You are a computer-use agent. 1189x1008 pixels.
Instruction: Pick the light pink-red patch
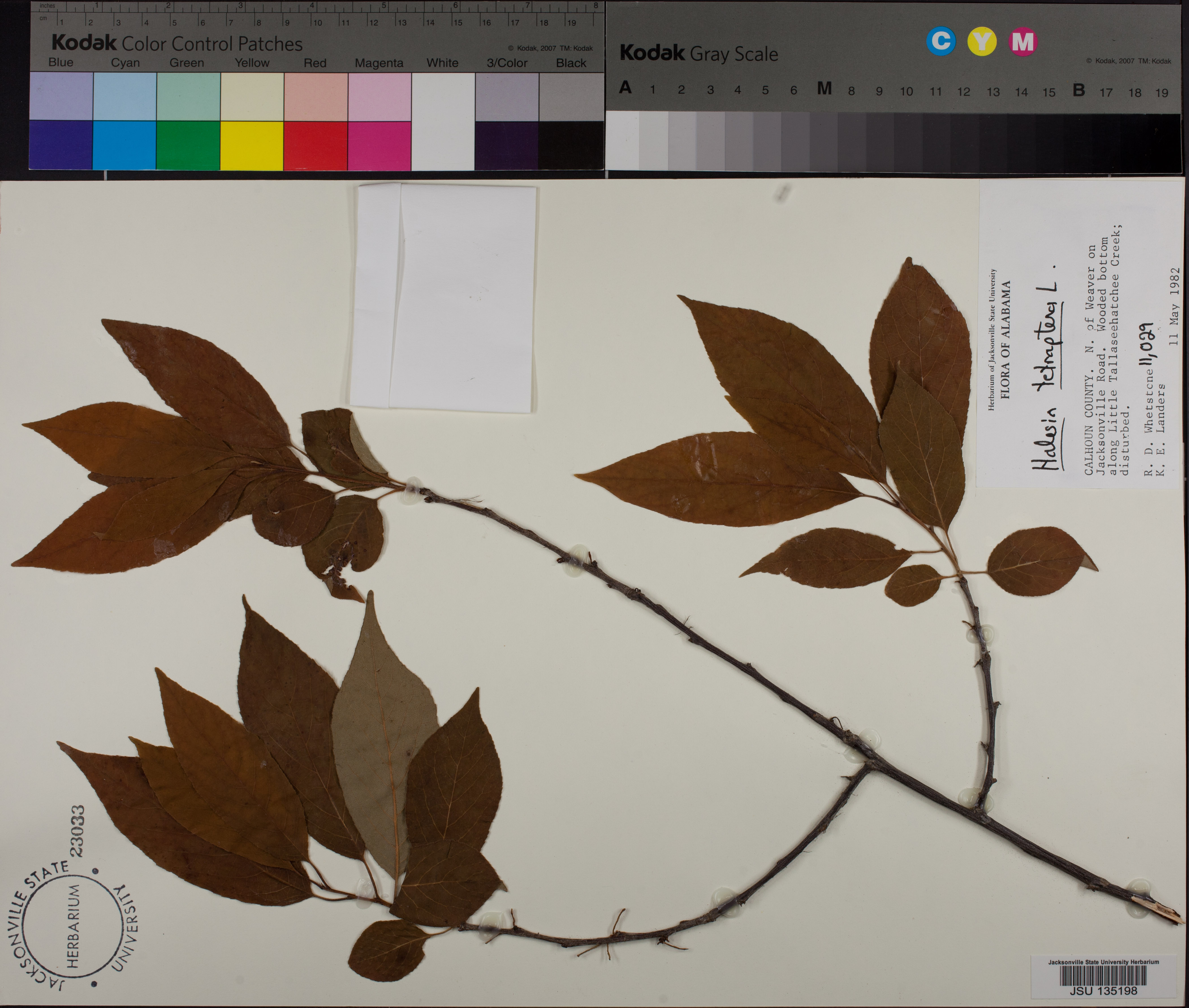tap(316, 96)
